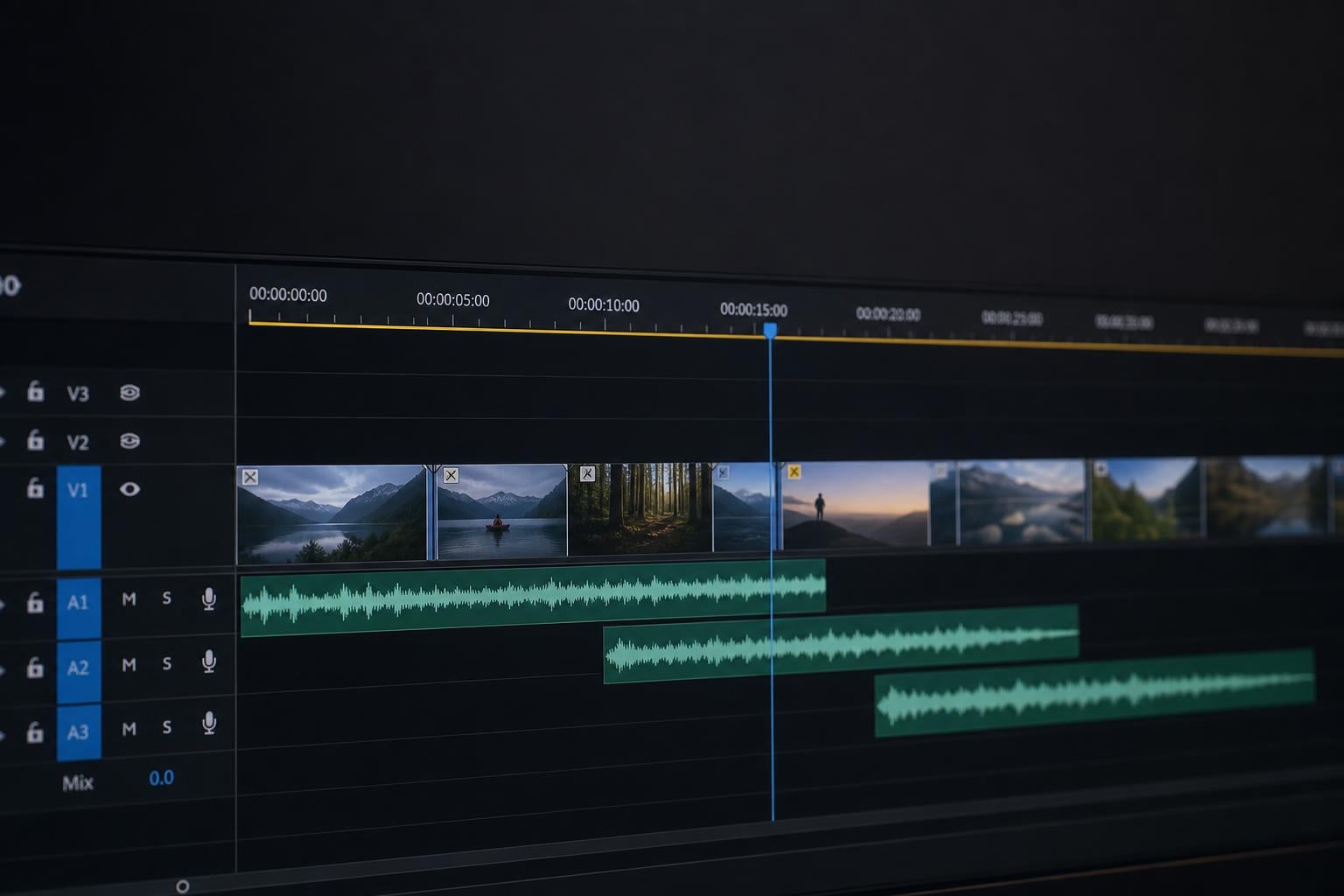This screenshot has width=1344, height=896.
Task: Select the audio clip on track A3
Action: (x=1095, y=692)
